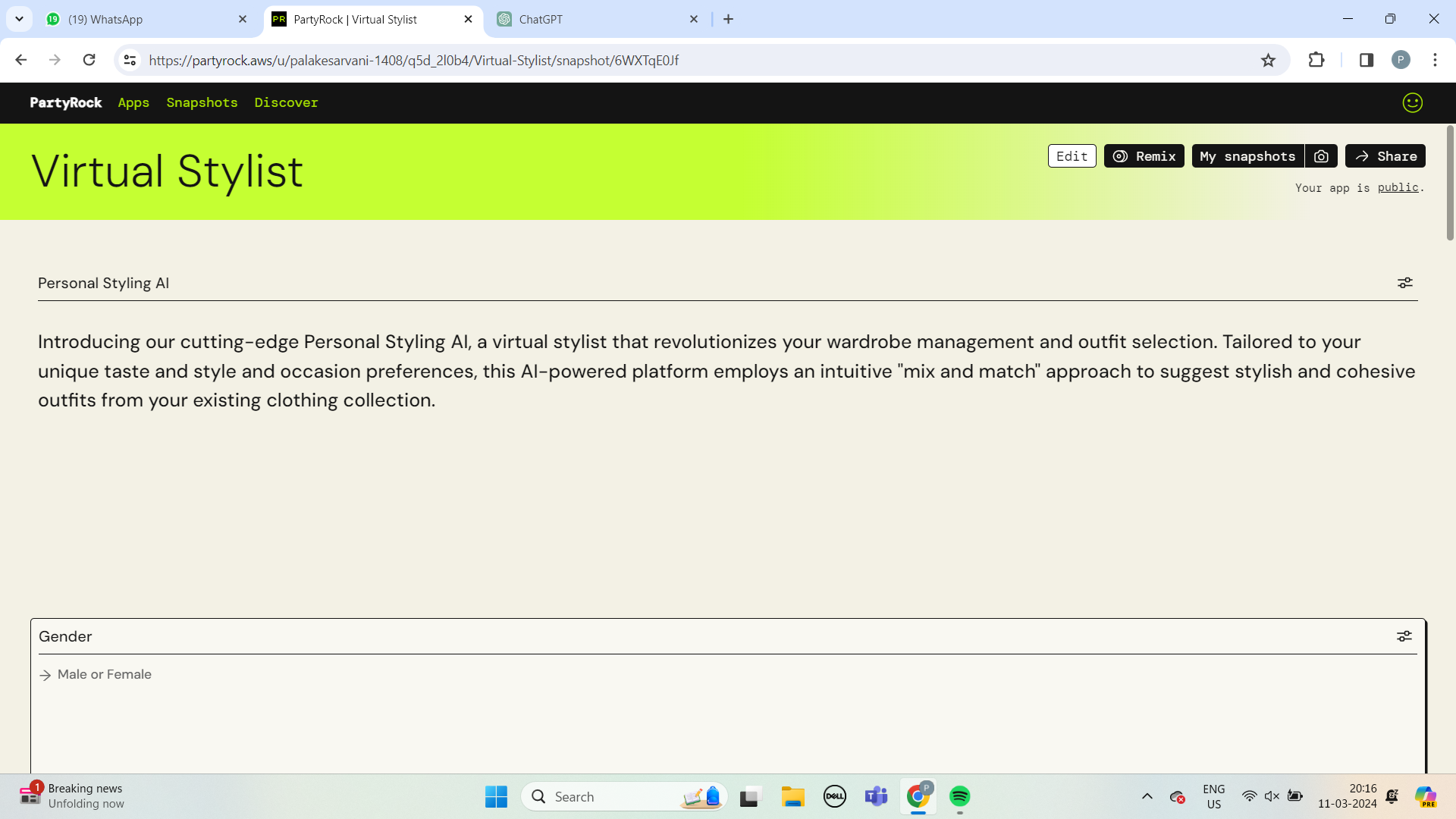Click the camera snapshot icon
The width and height of the screenshot is (1456, 819).
coord(1321,156)
